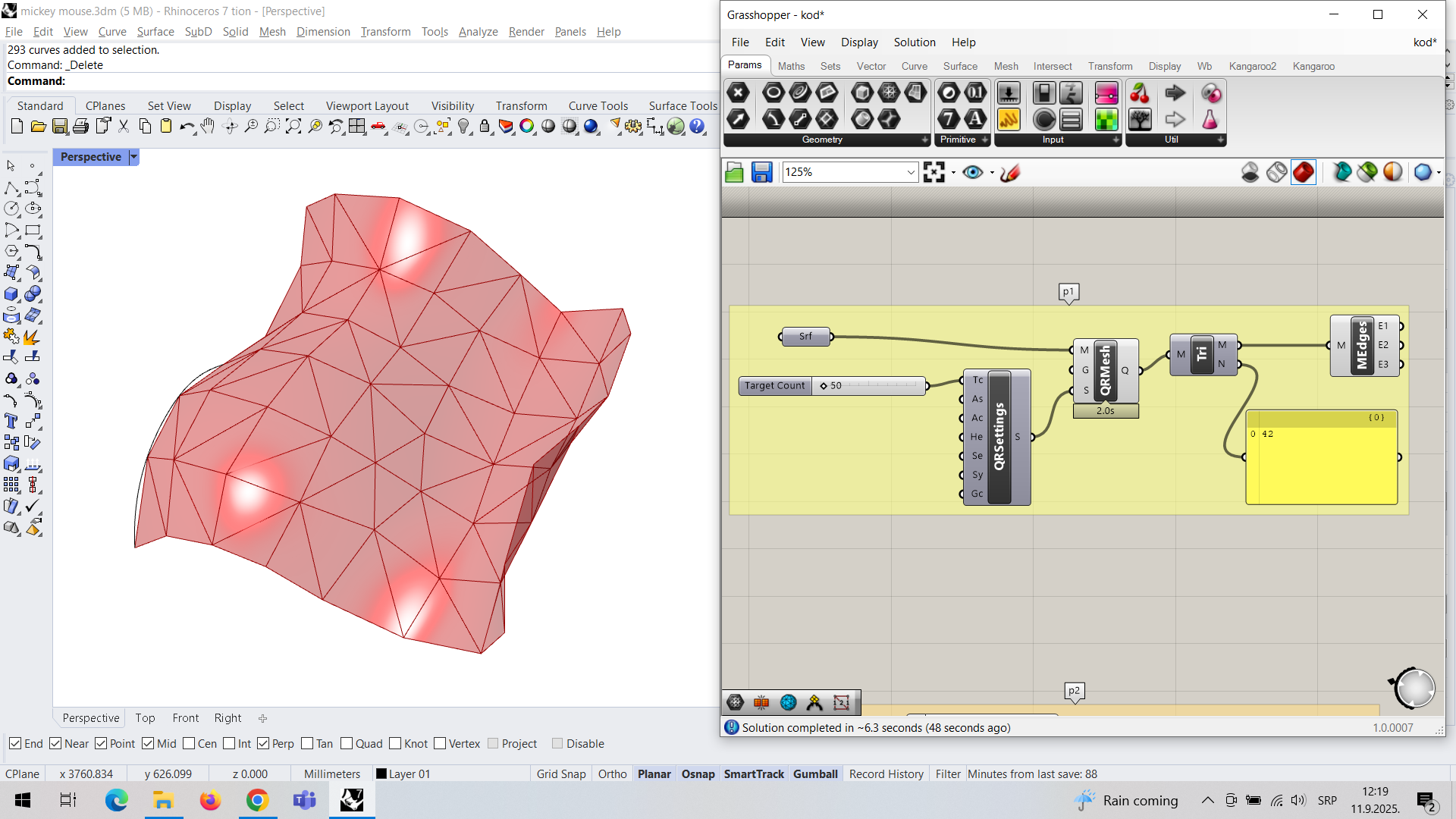Viewport: 1456px width, 819px height.
Task: Click the Rhino New file icon
Action: coord(17,127)
